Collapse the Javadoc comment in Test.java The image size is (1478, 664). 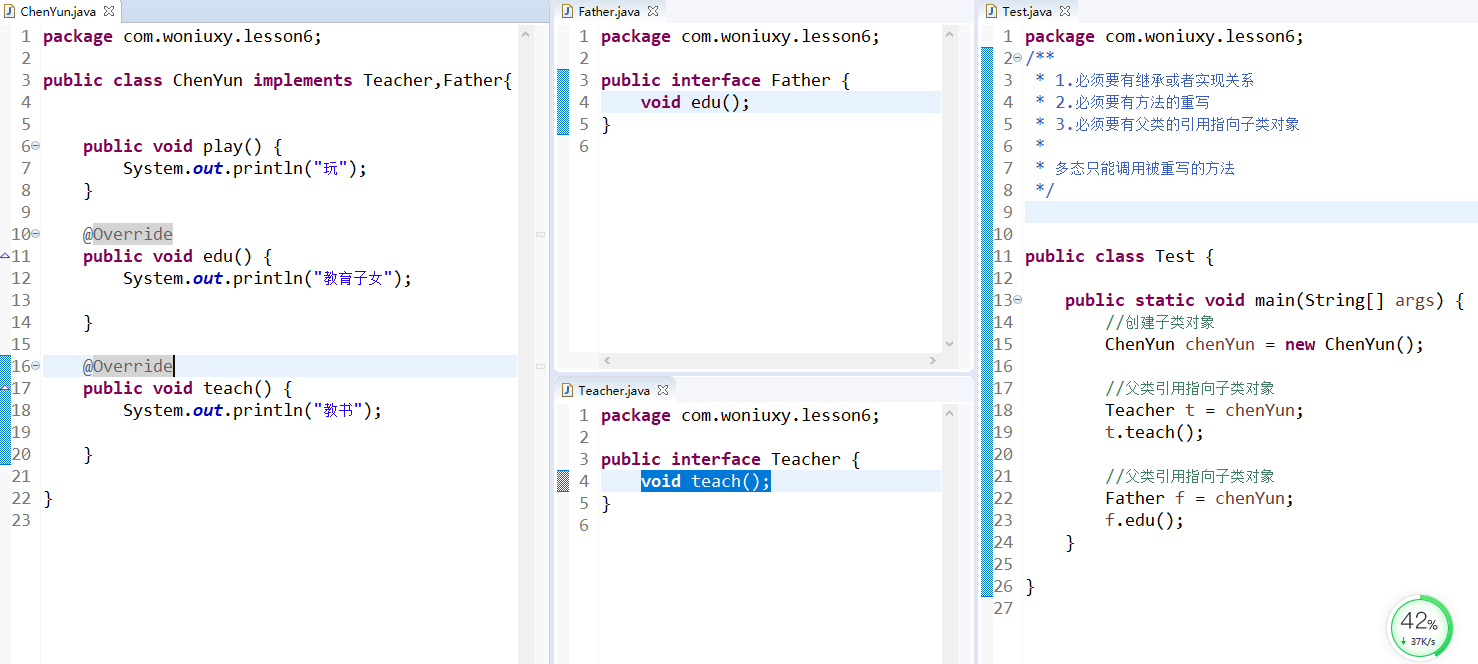[x=1018, y=58]
